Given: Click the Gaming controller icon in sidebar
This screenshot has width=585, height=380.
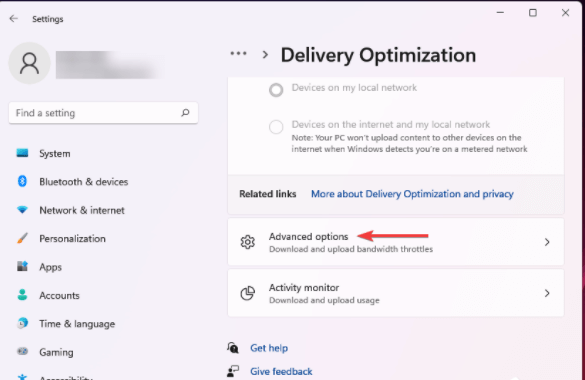Looking at the screenshot, I should click(22, 351).
